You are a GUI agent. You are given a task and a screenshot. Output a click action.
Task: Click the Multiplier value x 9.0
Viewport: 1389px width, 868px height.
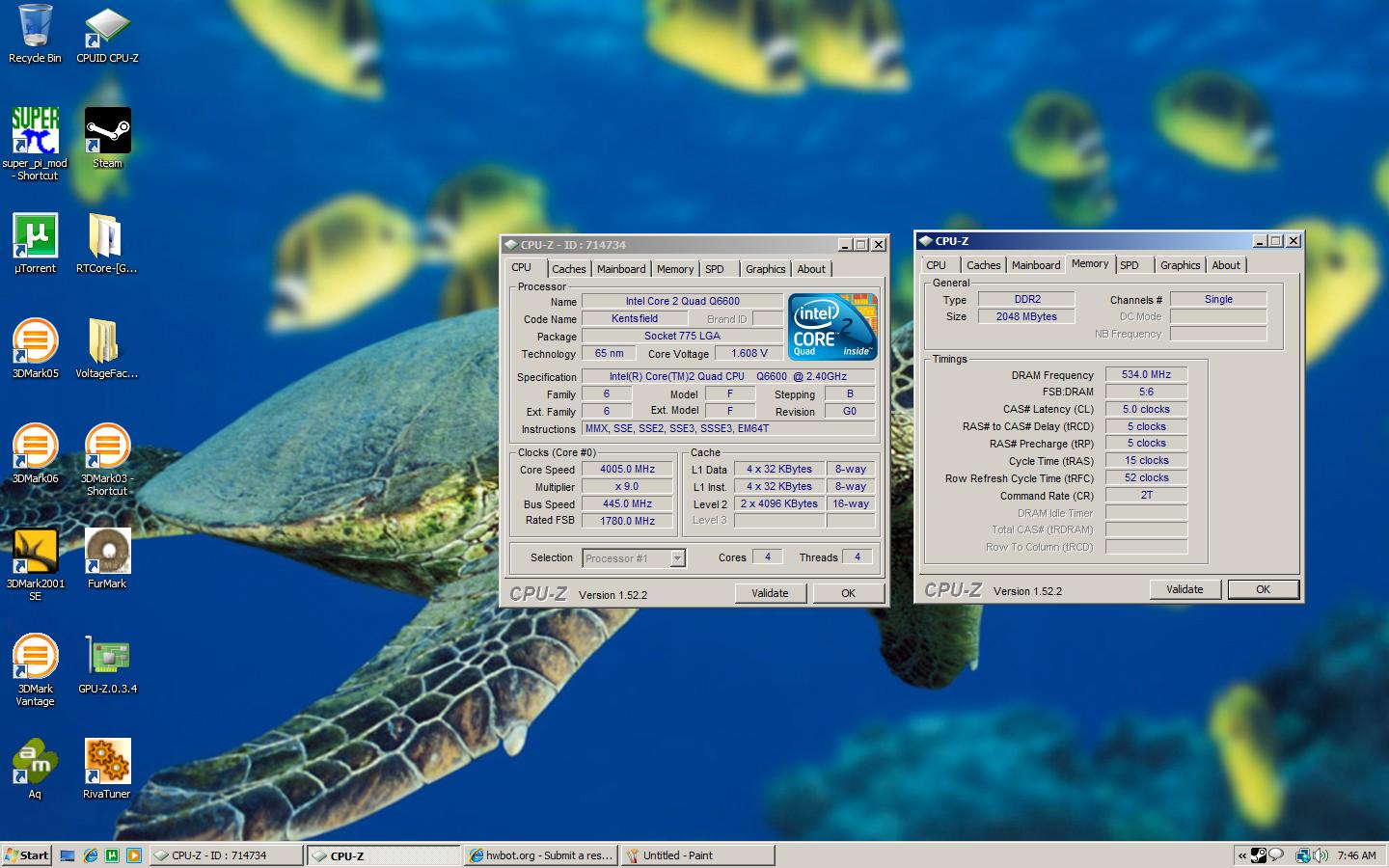point(627,487)
